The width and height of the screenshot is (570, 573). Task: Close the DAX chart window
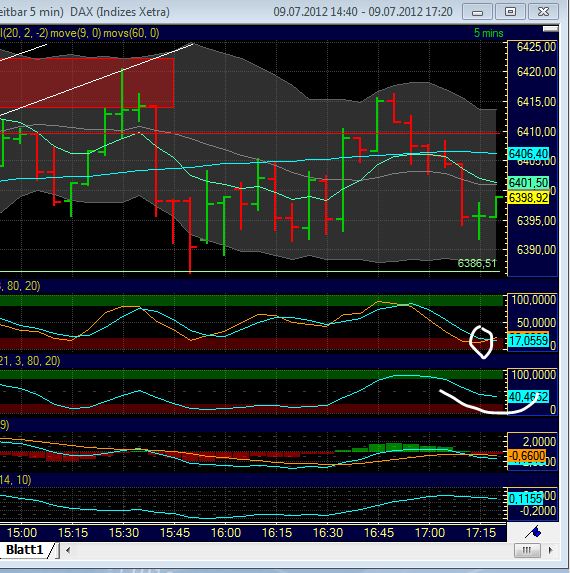pos(544,12)
